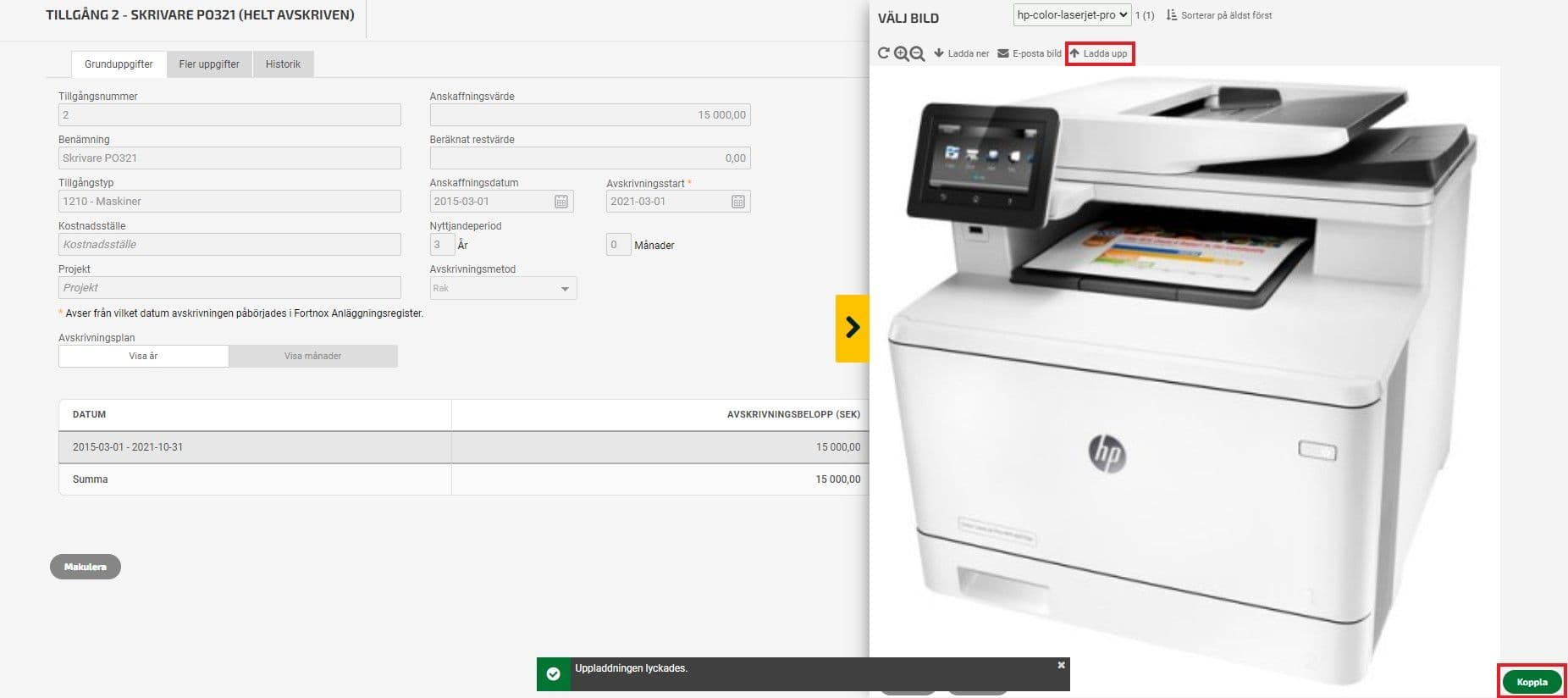The width and height of the screenshot is (1568, 698).
Task: Focus the Benämning field
Action: click(x=229, y=158)
